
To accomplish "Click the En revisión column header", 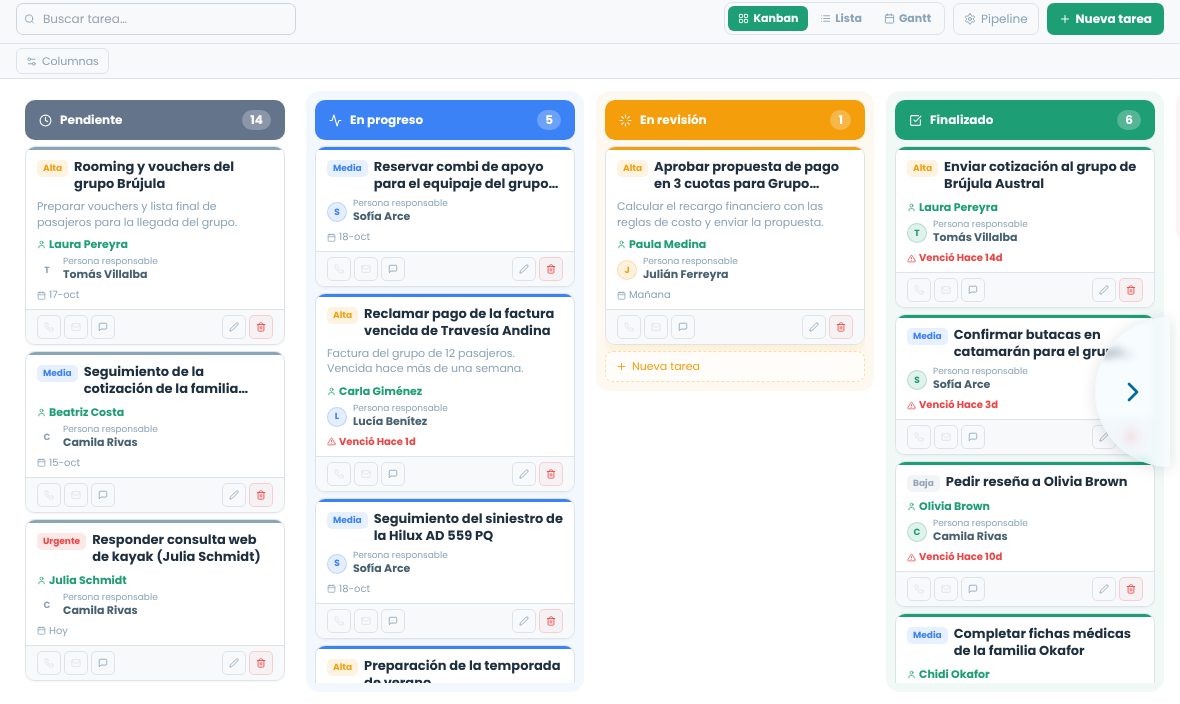I will click(734, 120).
